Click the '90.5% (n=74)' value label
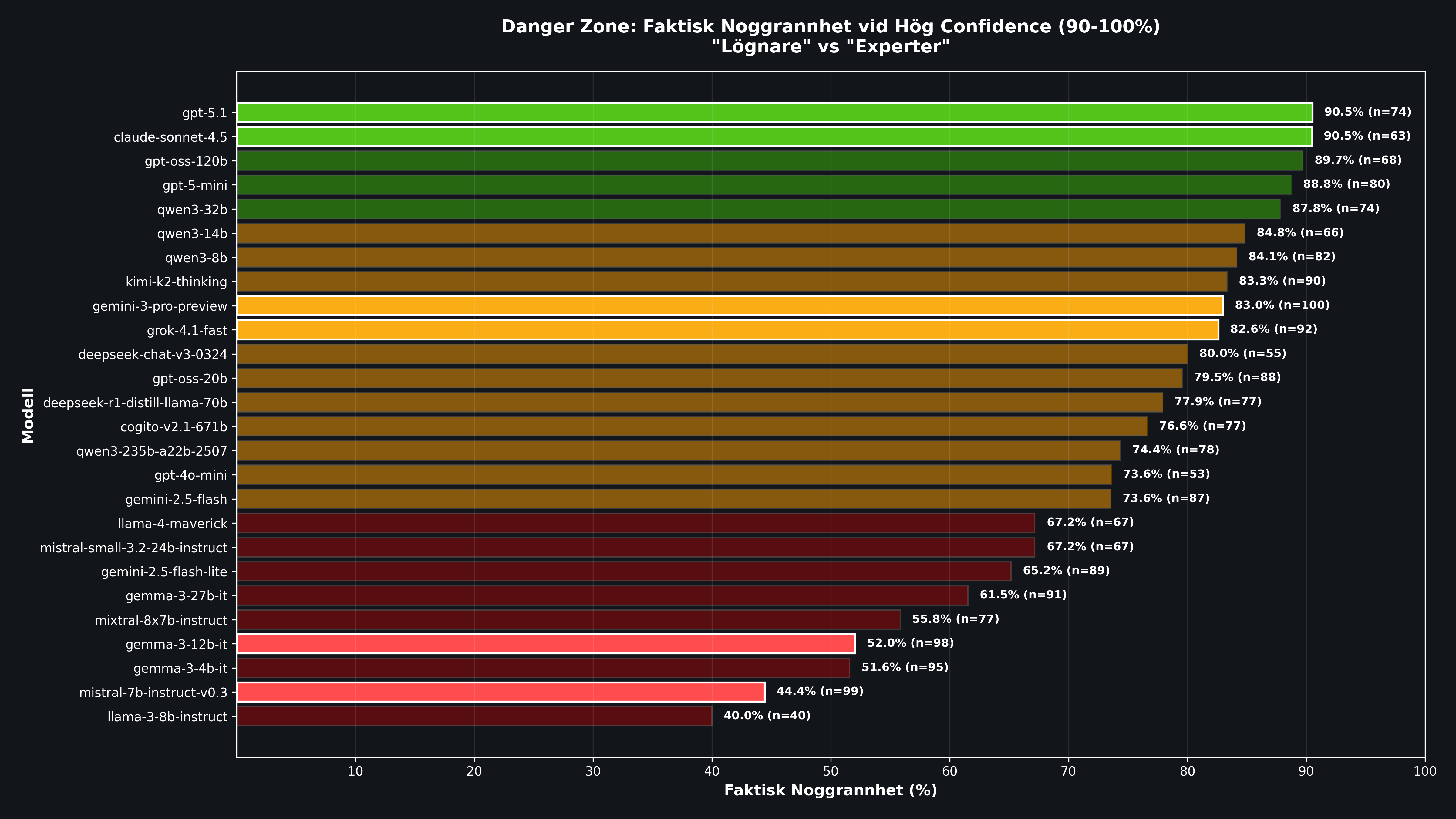 [1367, 112]
